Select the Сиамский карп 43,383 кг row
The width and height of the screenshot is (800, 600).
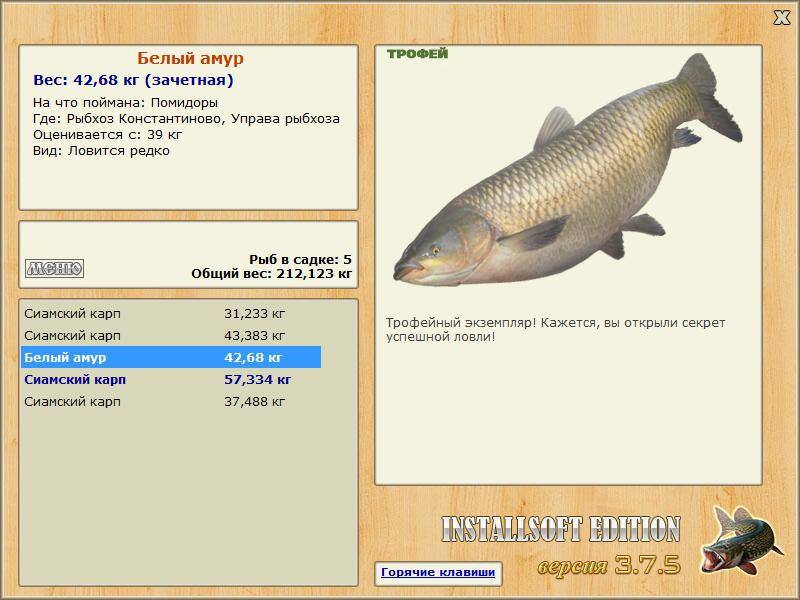pyautogui.click(x=171, y=335)
